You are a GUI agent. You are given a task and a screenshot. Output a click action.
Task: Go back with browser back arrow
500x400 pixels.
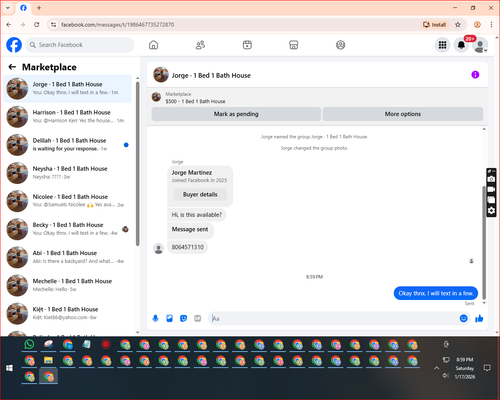coord(9,25)
